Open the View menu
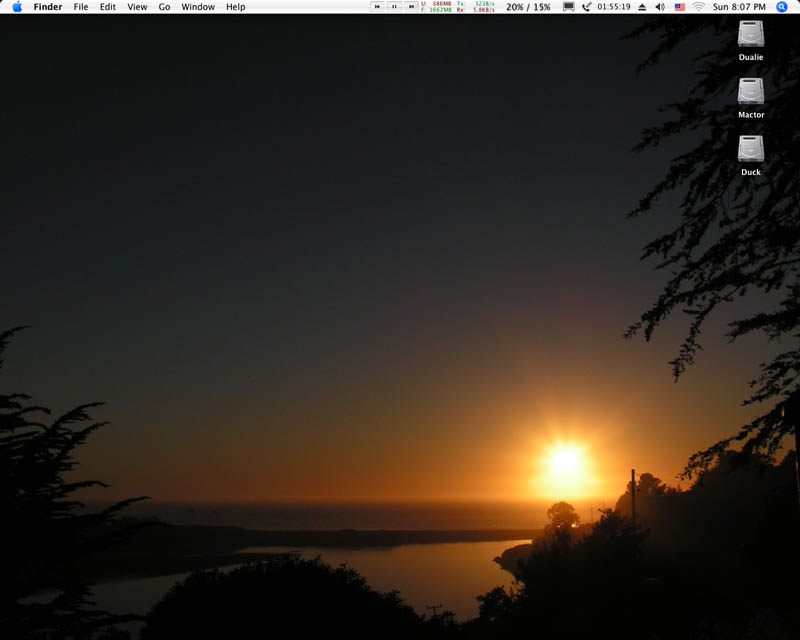The height and width of the screenshot is (640, 800). click(x=137, y=7)
